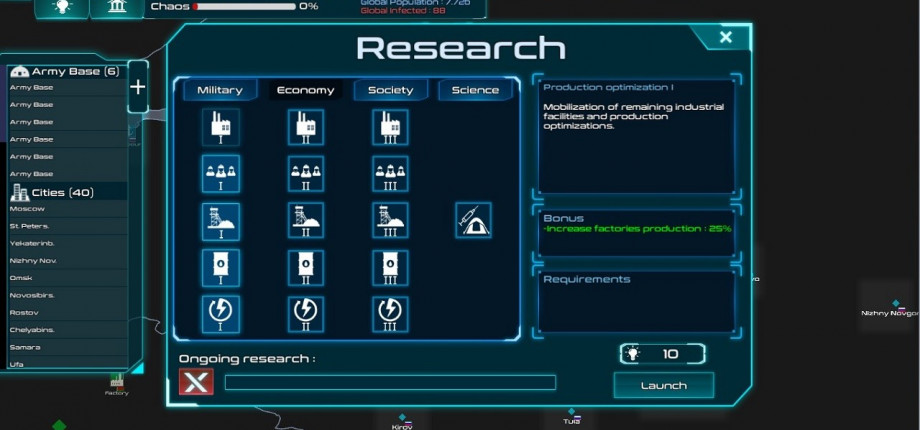Select Chelyabins. in the cities list

click(68, 330)
